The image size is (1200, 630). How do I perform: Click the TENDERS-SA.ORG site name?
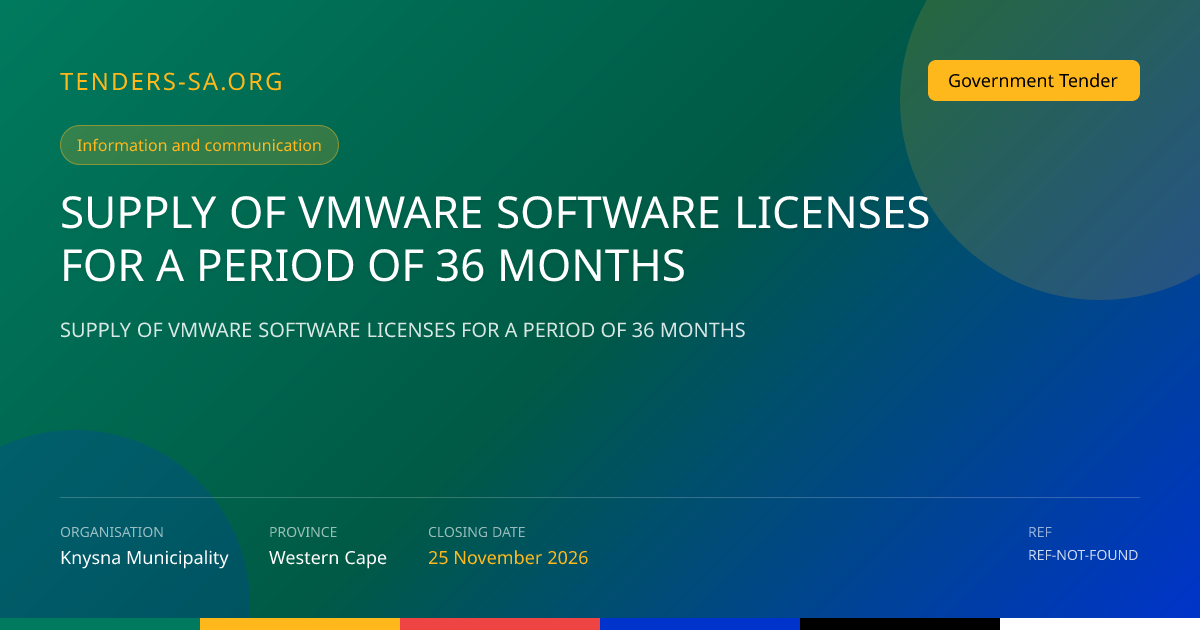172,82
